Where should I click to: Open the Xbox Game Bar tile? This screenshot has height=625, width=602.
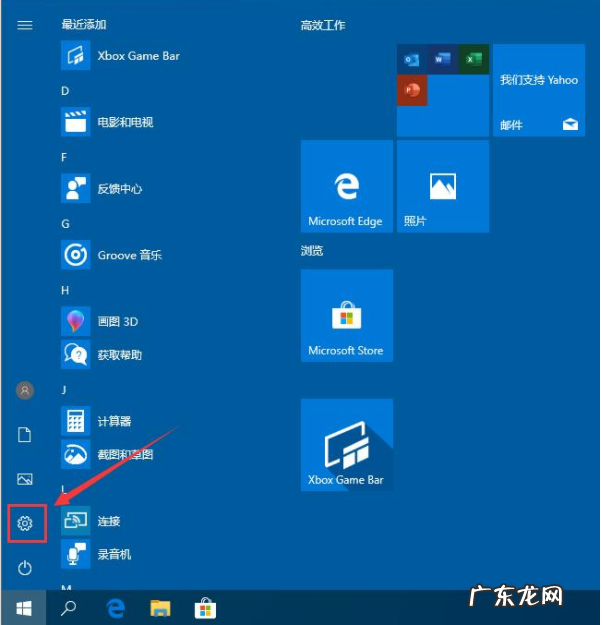click(x=347, y=445)
